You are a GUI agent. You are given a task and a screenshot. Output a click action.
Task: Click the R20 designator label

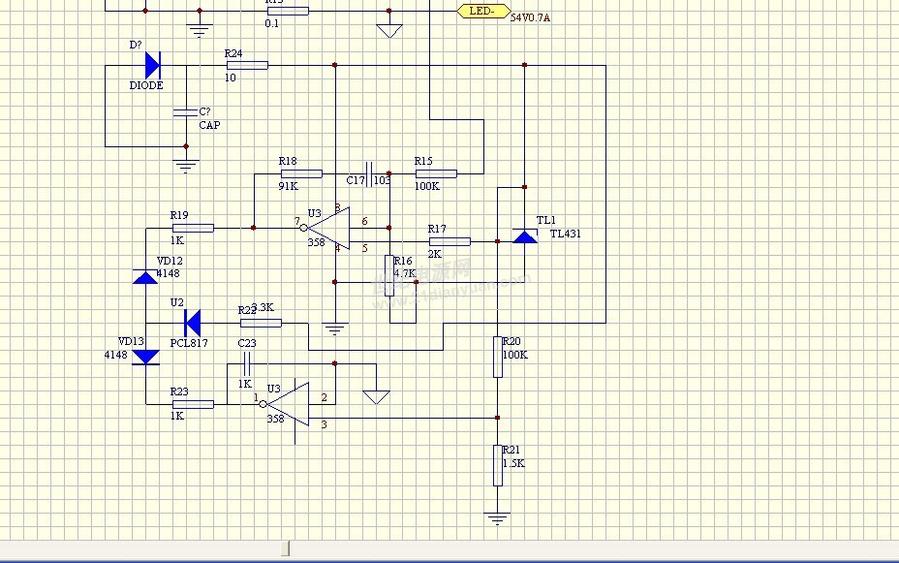[x=511, y=341]
